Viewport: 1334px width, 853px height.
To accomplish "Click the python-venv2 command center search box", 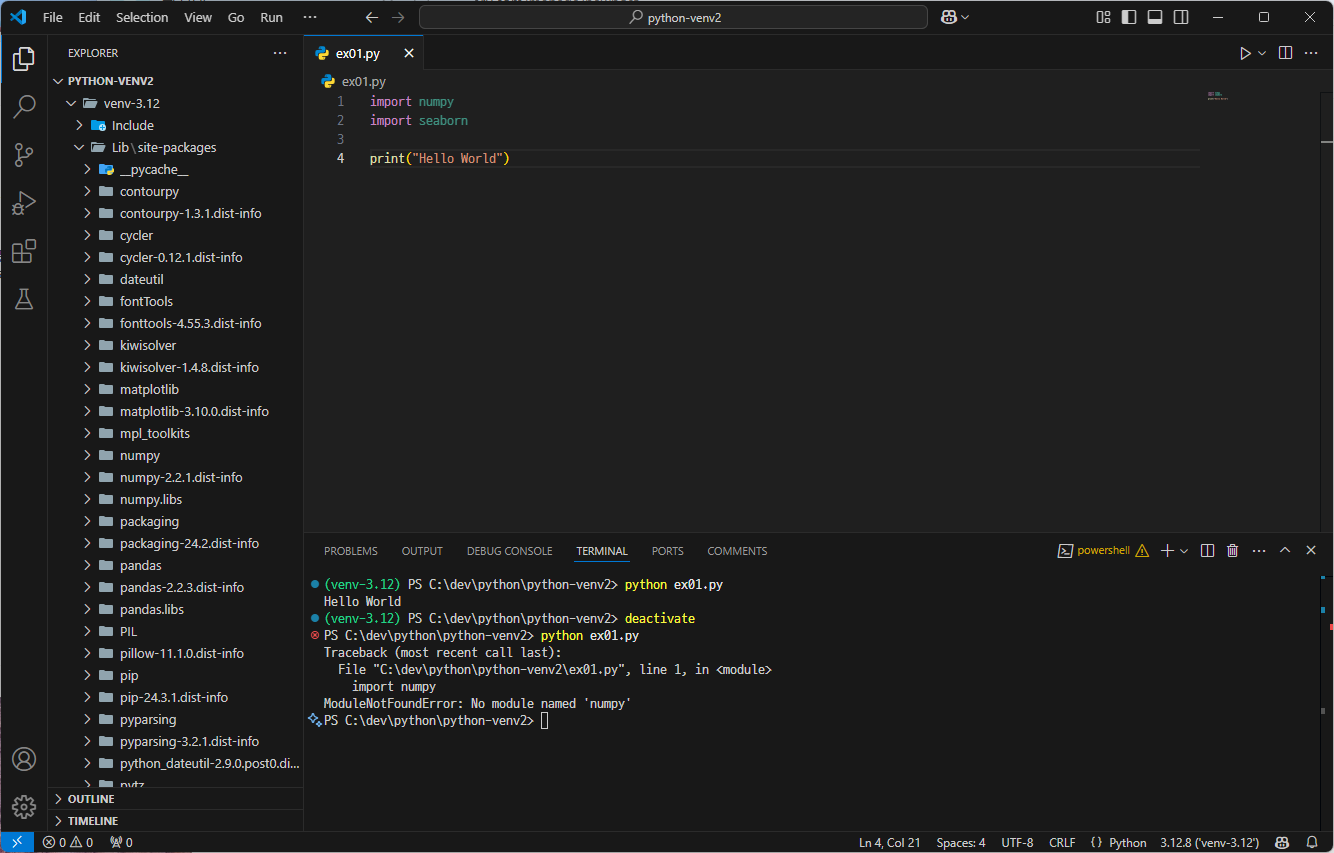I will click(x=673, y=17).
